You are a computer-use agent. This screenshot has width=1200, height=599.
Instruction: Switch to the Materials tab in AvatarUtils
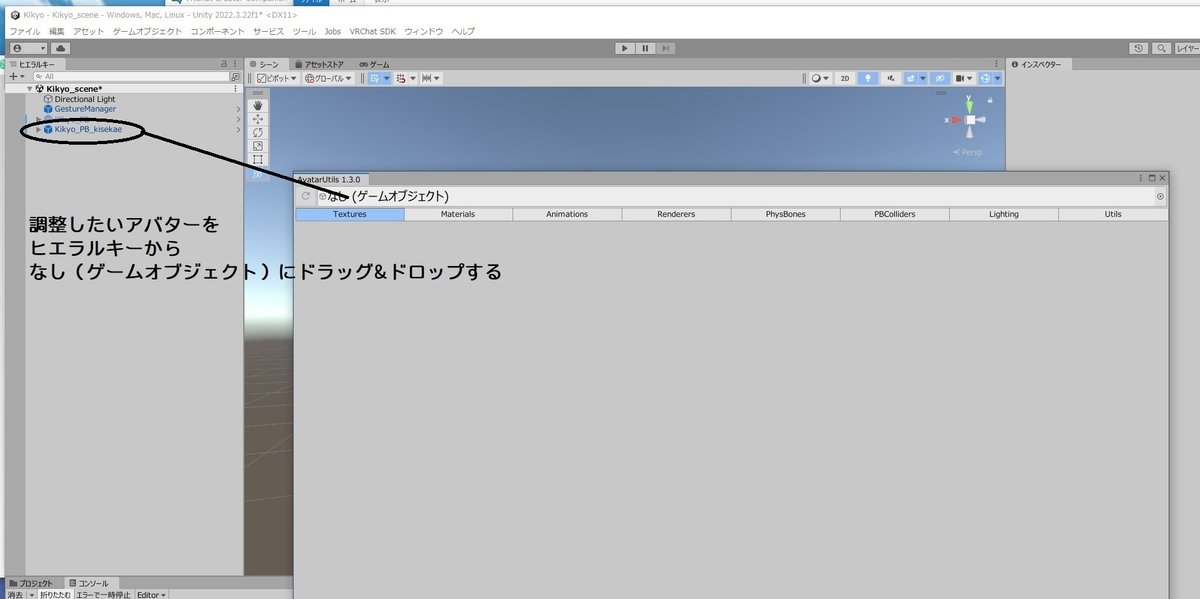457,213
